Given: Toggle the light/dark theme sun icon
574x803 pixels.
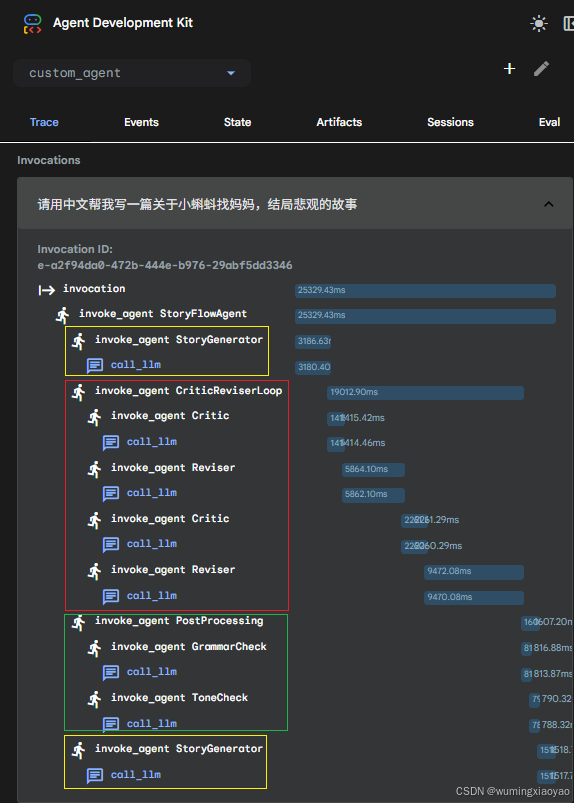Looking at the screenshot, I should [x=539, y=24].
